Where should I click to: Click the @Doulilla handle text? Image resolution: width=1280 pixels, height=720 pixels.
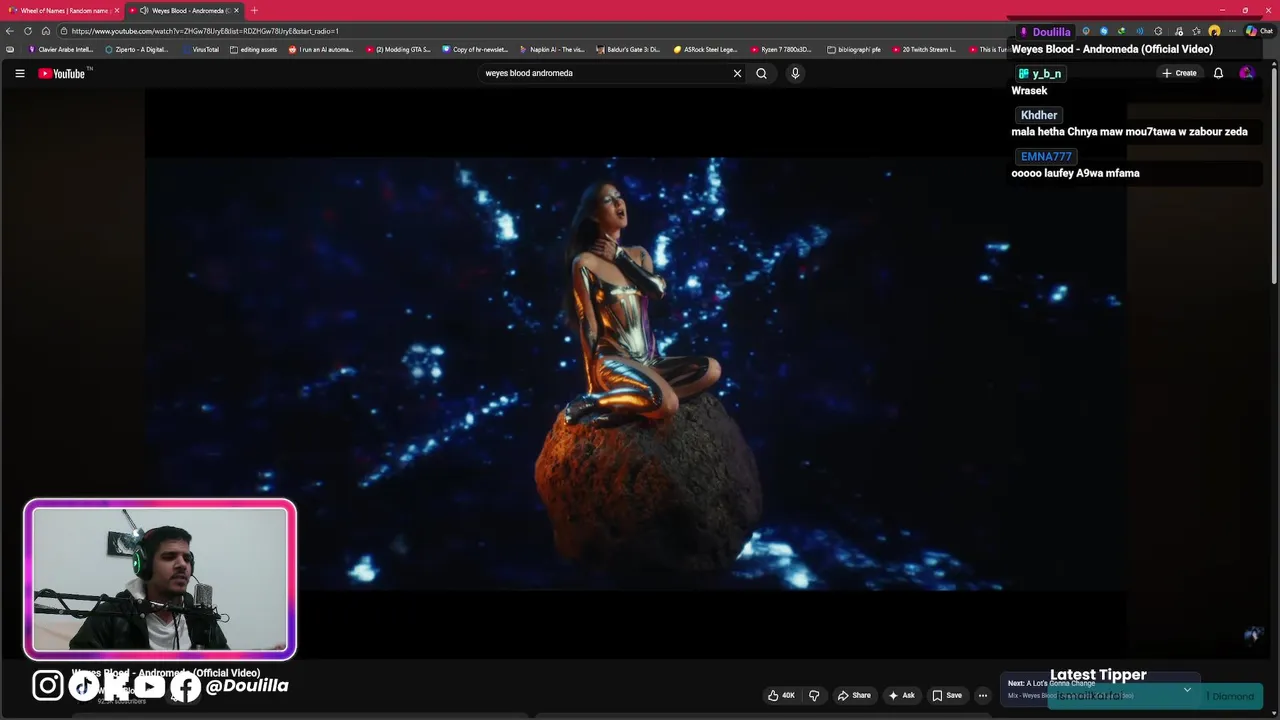point(247,686)
